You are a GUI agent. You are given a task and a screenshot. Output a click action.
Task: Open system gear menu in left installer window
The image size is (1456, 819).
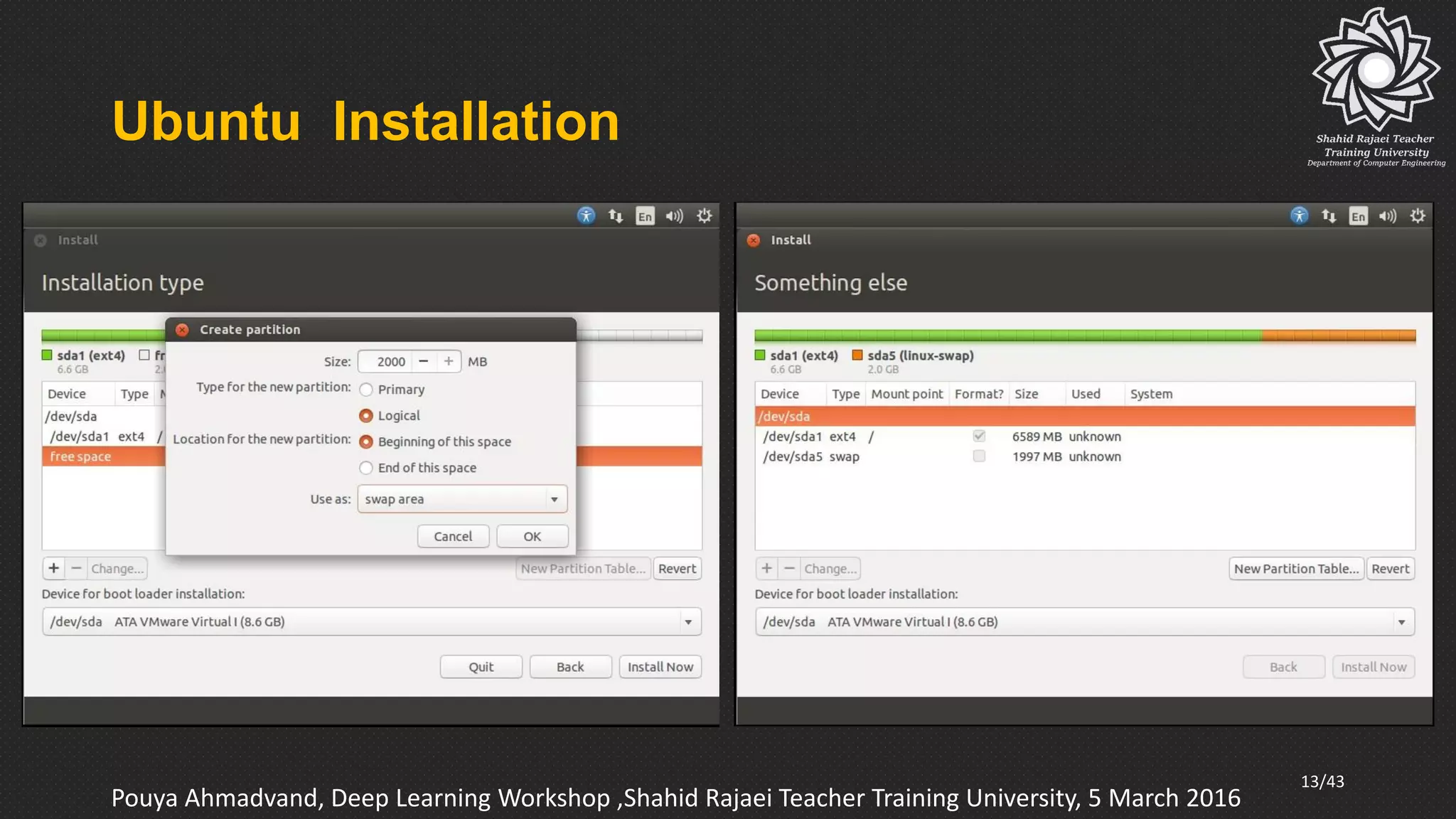coord(704,215)
